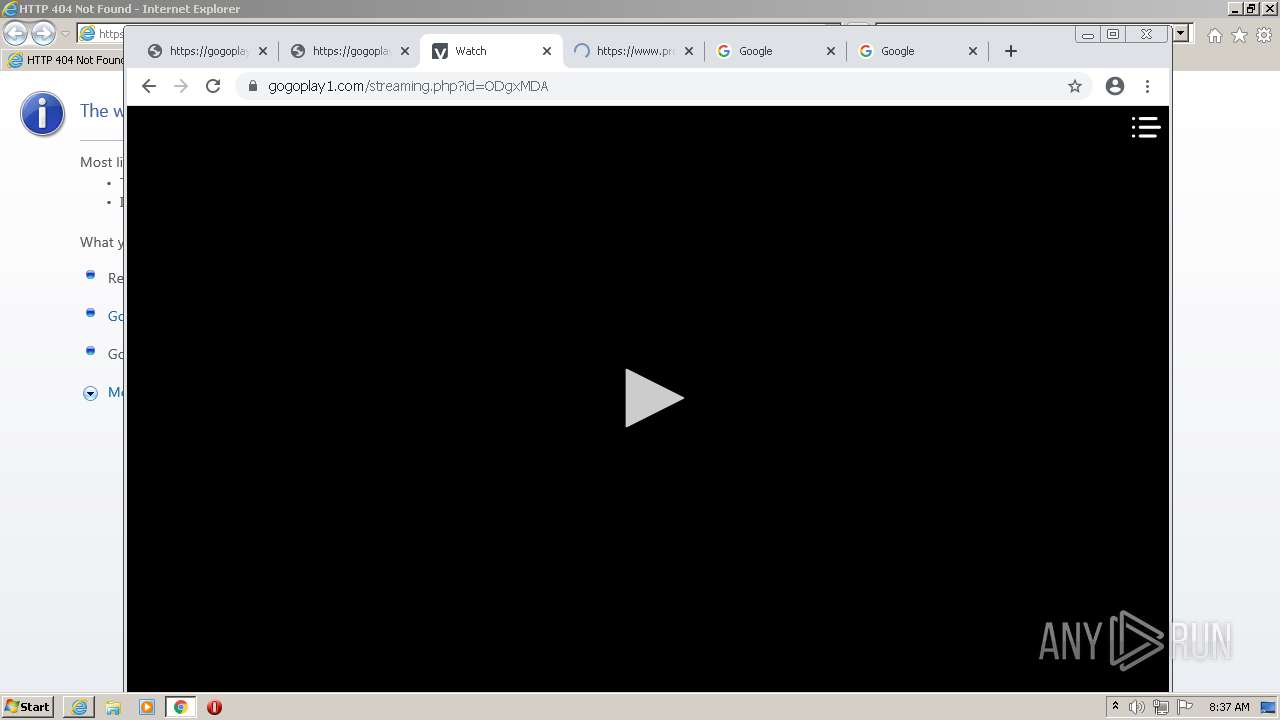This screenshot has height=720, width=1280.
Task: Show hidden system tray icons
Action: (x=1115, y=707)
